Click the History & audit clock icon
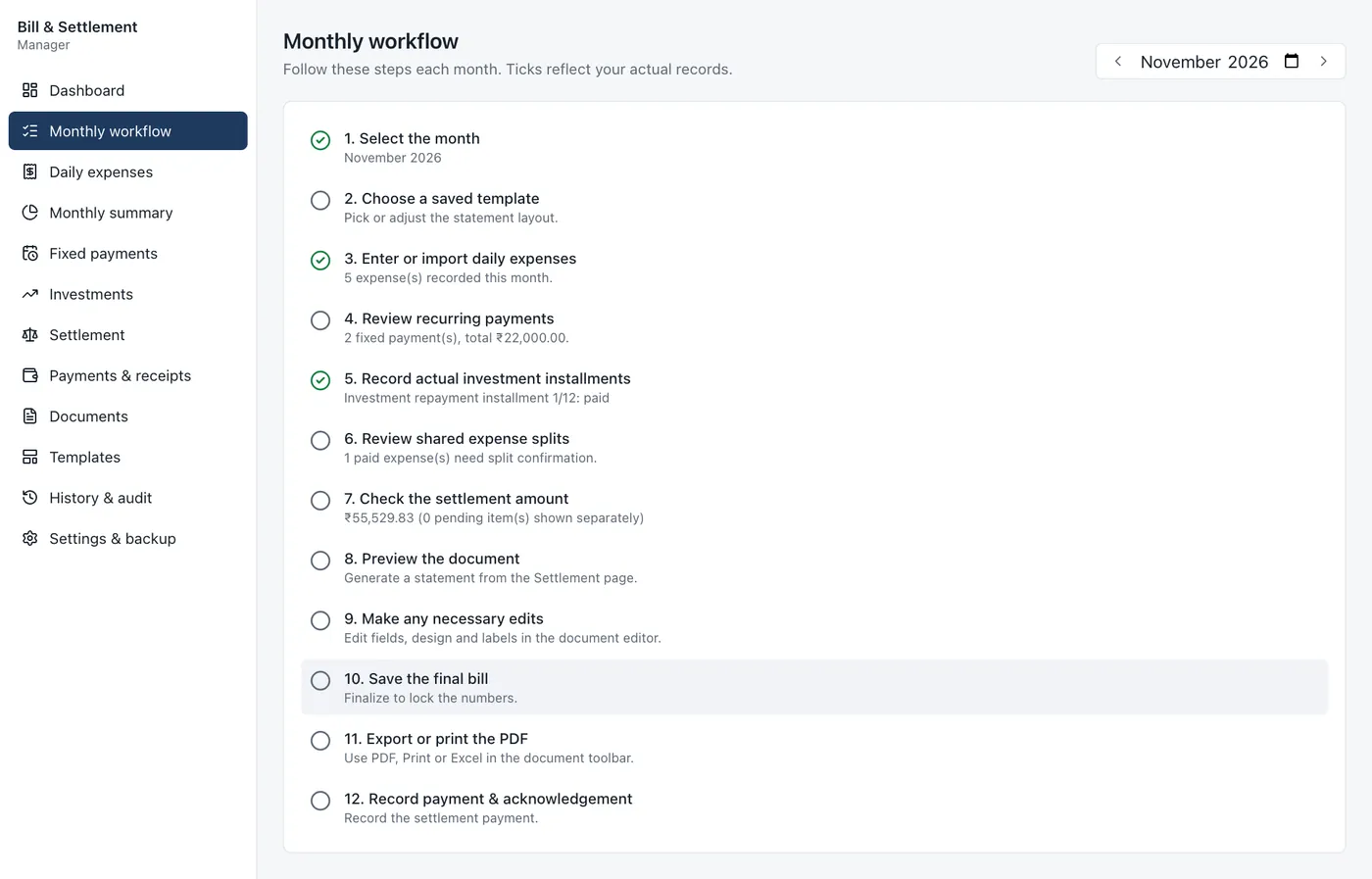Screen dimensions: 1372x879 coord(30,498)
